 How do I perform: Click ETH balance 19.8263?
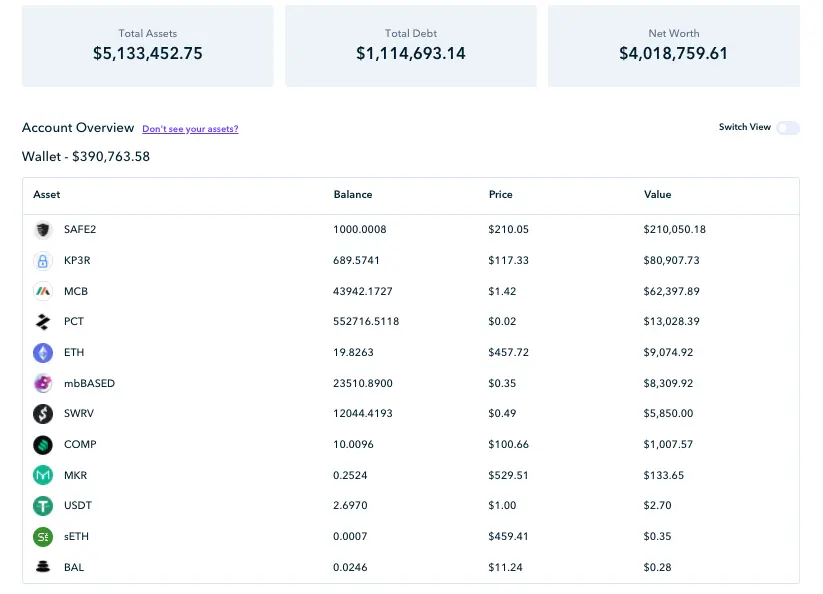(353, 352)
